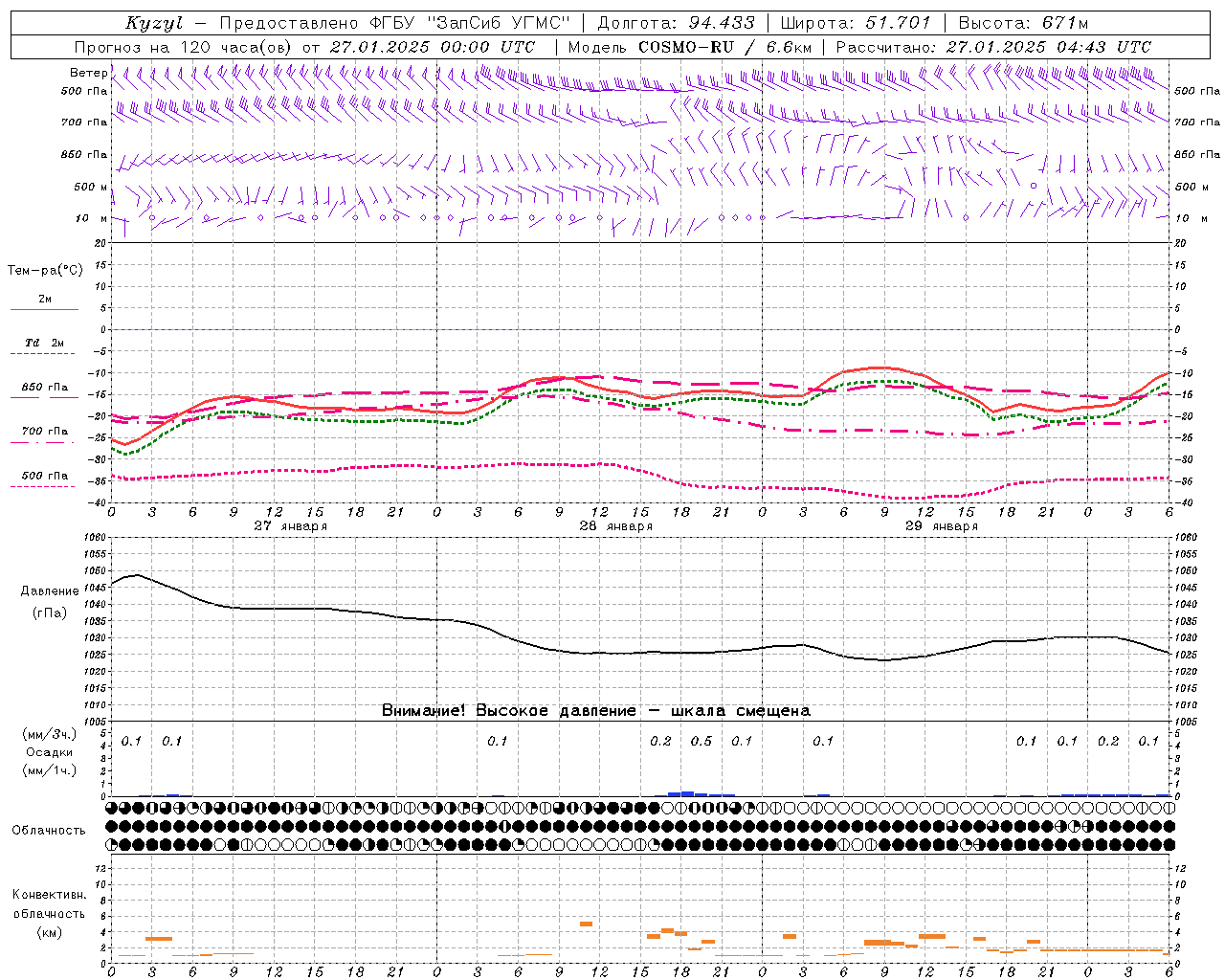Click the '(мм/1ч.)' hourly precipitation unit label
This screenshot has height=980, width=1225.
tap(50, 770)
